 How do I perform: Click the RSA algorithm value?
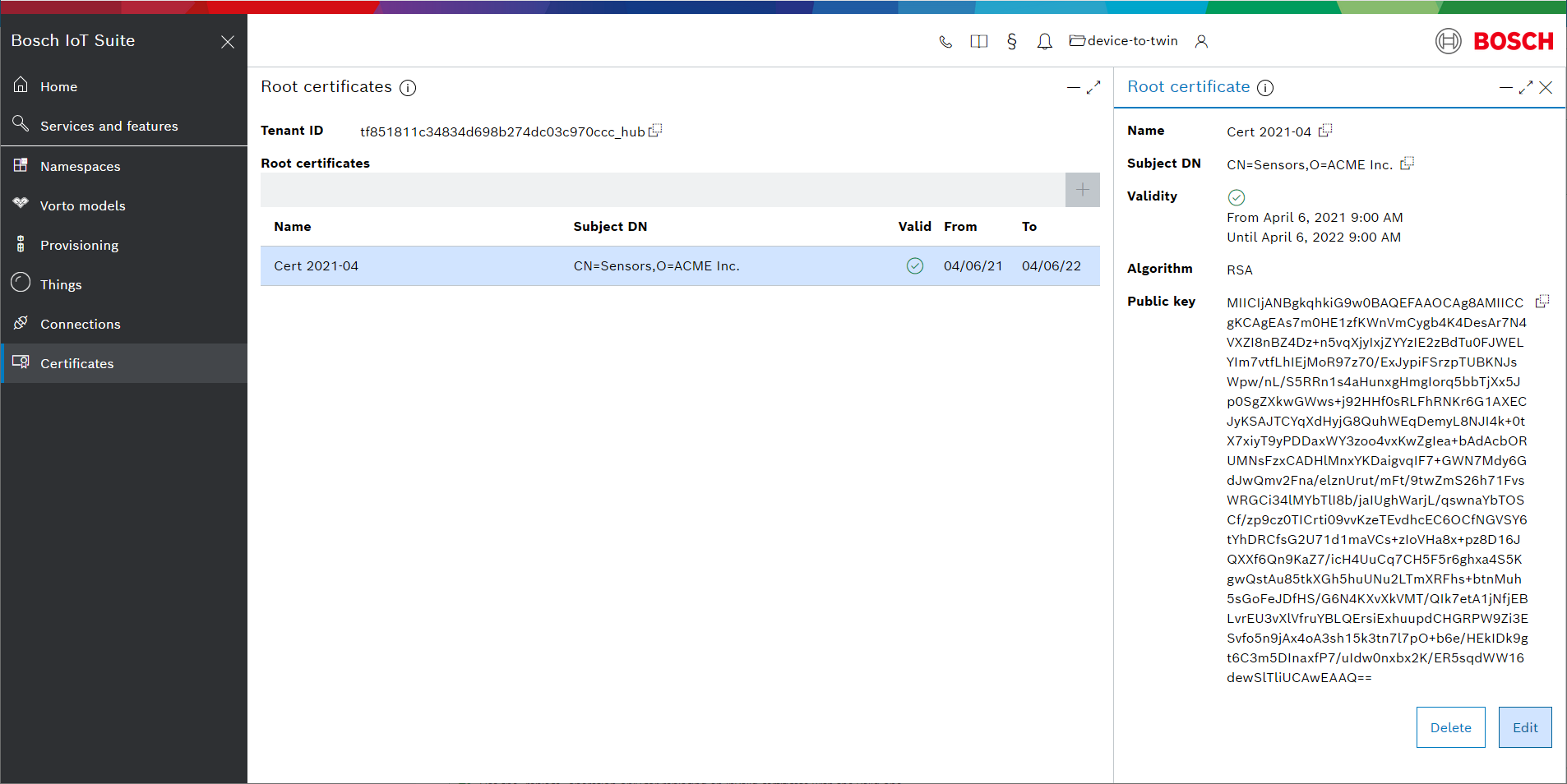pos(1240,270)
